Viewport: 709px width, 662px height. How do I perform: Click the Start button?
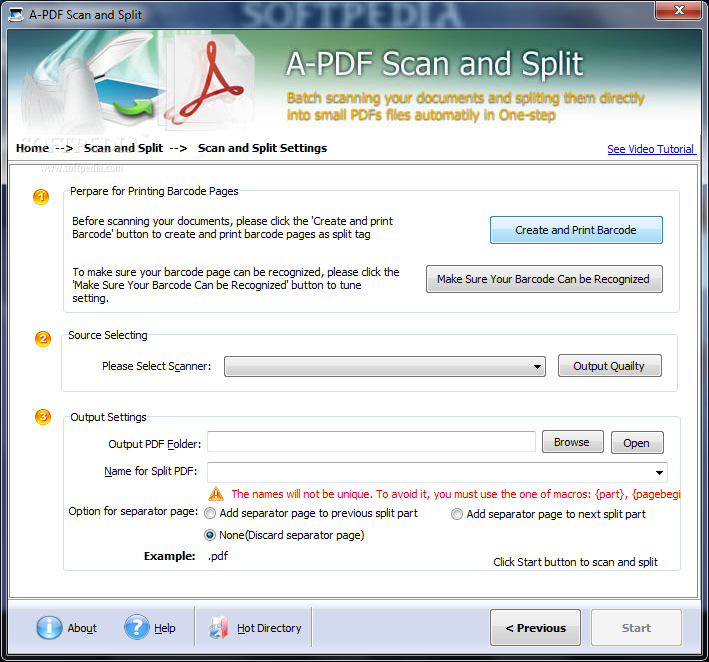636,628
